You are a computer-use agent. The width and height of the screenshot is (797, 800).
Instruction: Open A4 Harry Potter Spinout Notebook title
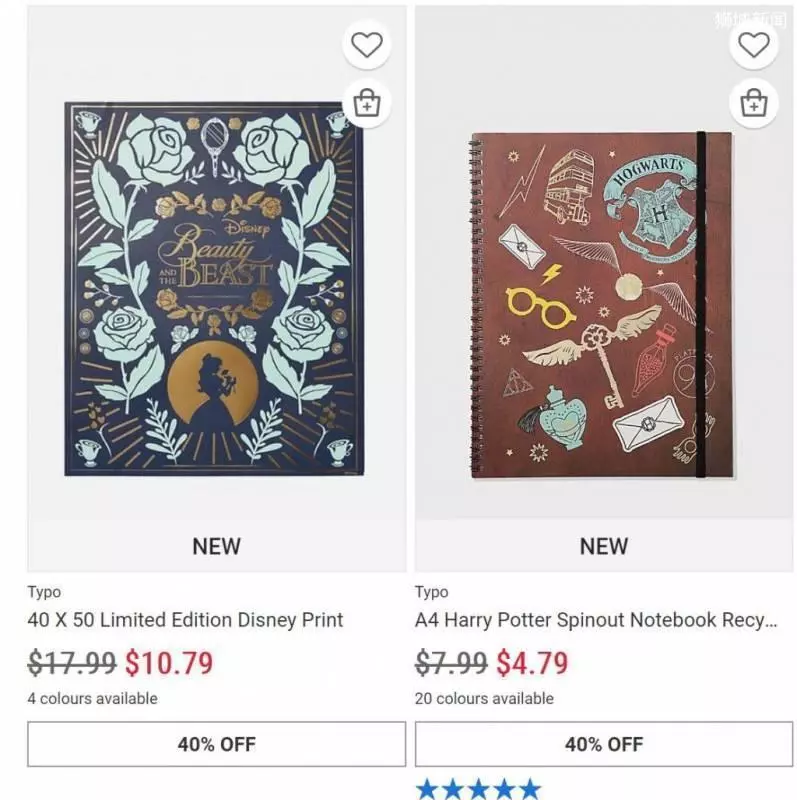(x=596, y=620)
